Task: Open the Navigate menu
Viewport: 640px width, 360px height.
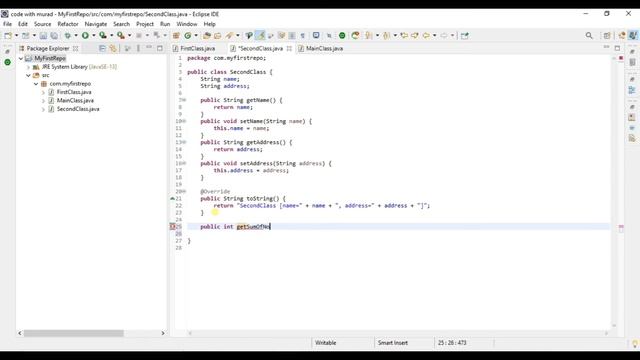Action: pos(96,24)
